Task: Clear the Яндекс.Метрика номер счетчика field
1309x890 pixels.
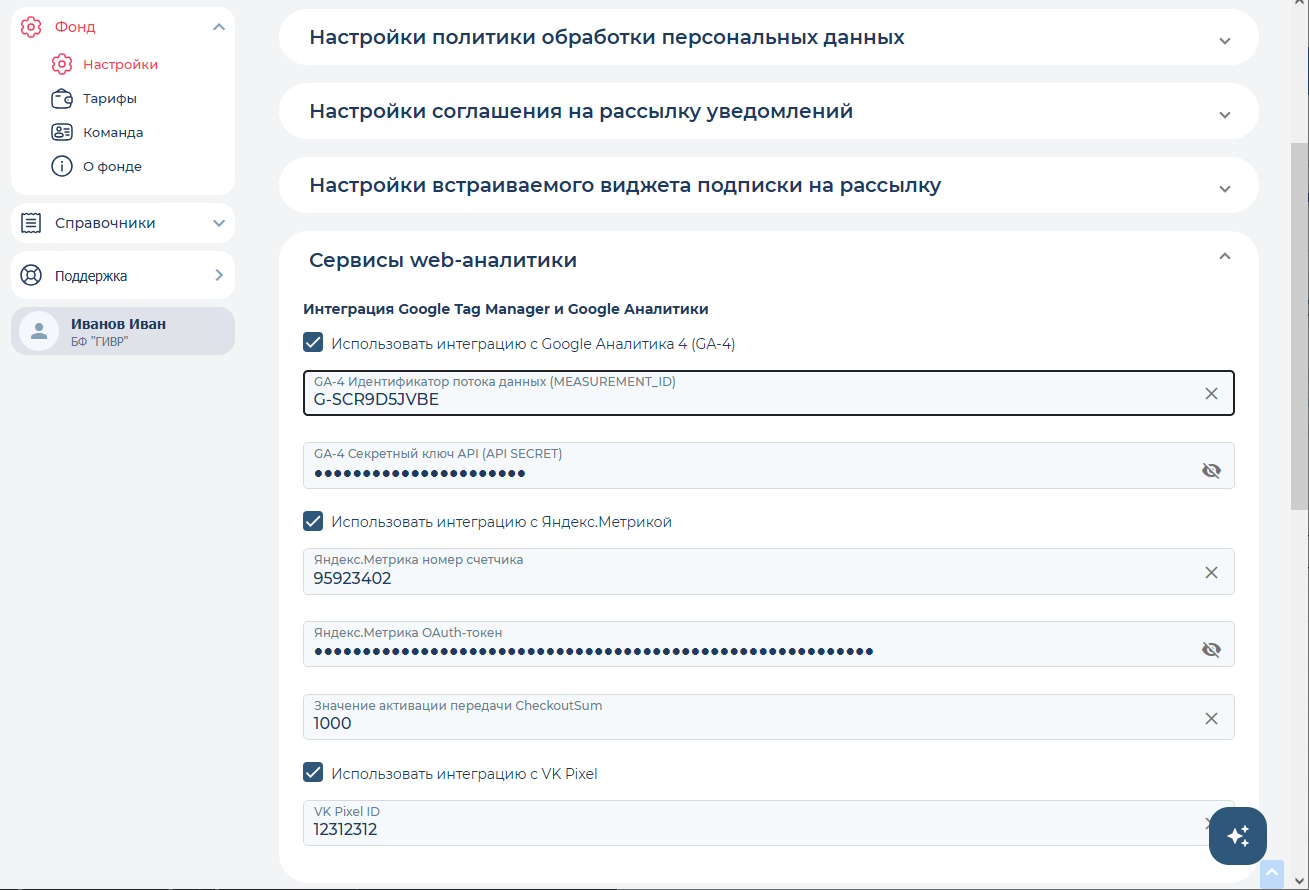Action: point(1211,573)
